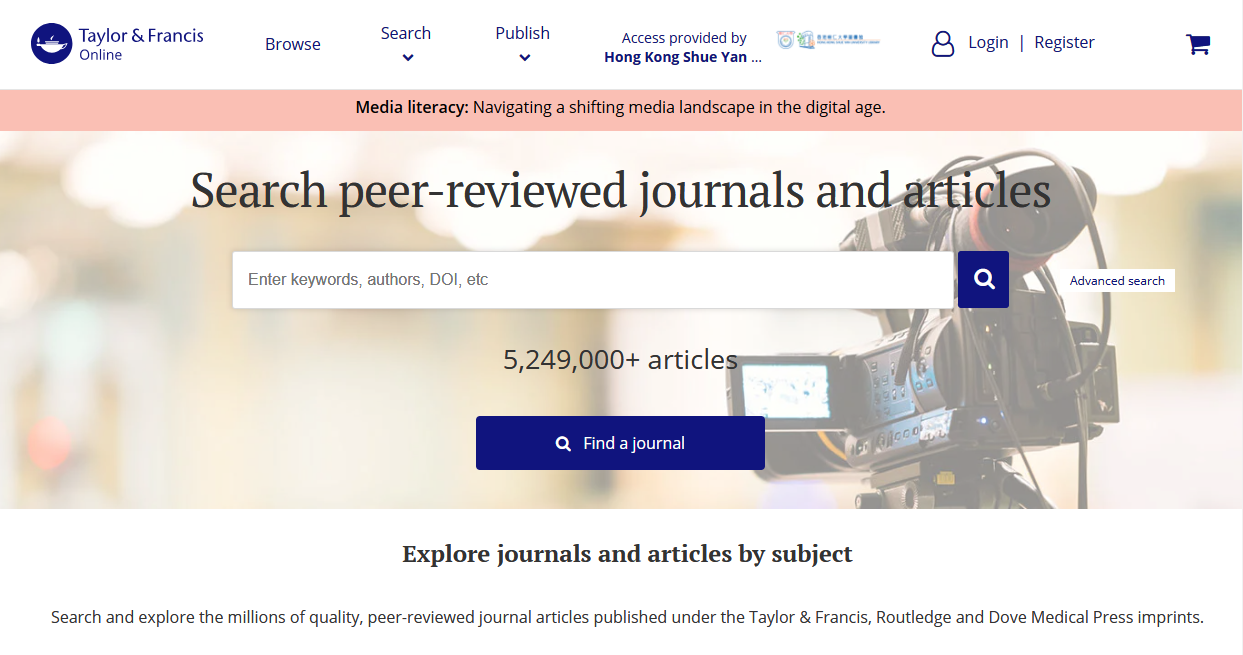Click the Explore journals and articles by subject heading
Screen dimensions: 1243x655
click(x=627, y=554)
